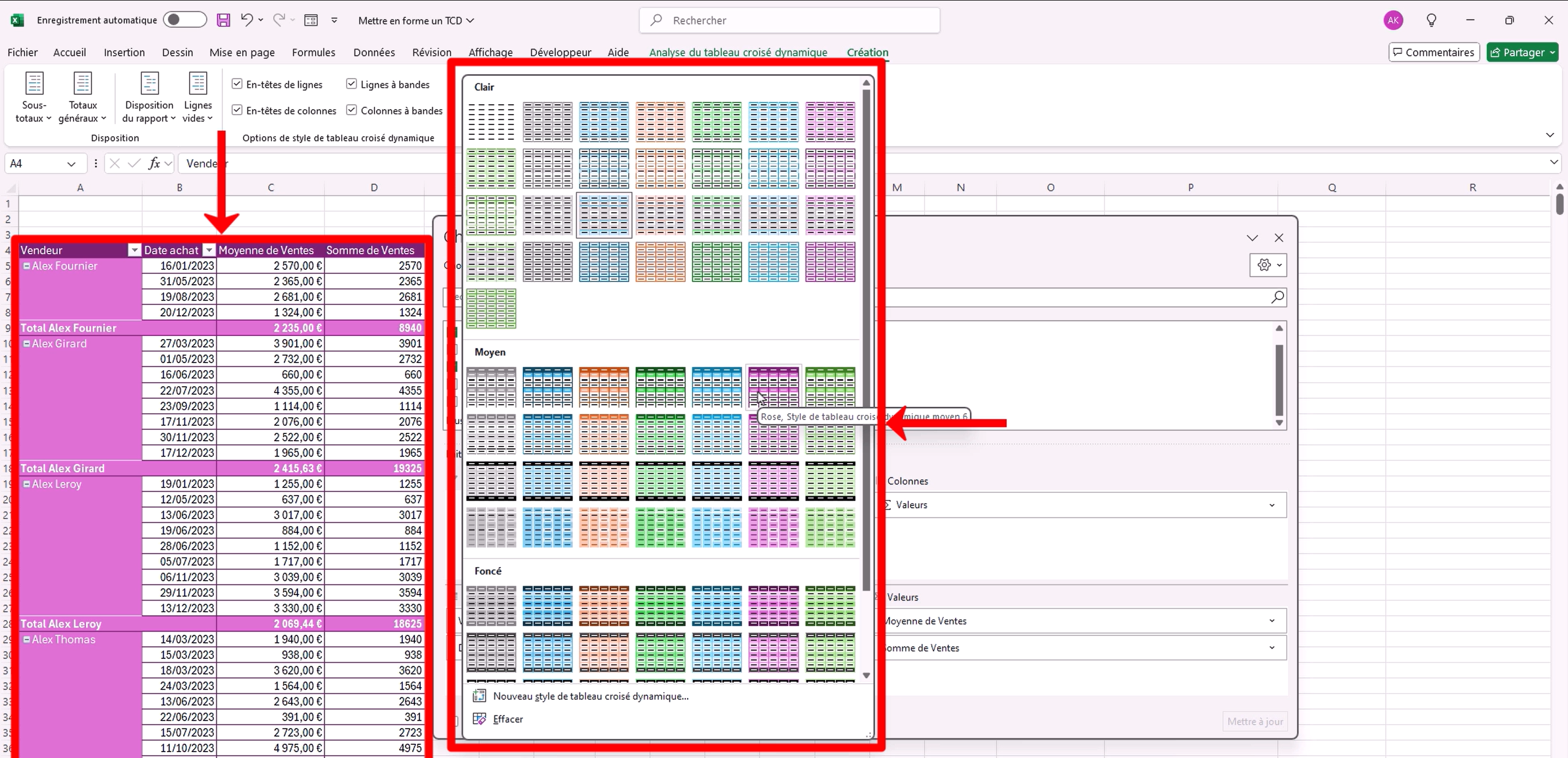Click the Sous-totaux layout icon
Screen dimensions: 1568x758
point(34,84)
